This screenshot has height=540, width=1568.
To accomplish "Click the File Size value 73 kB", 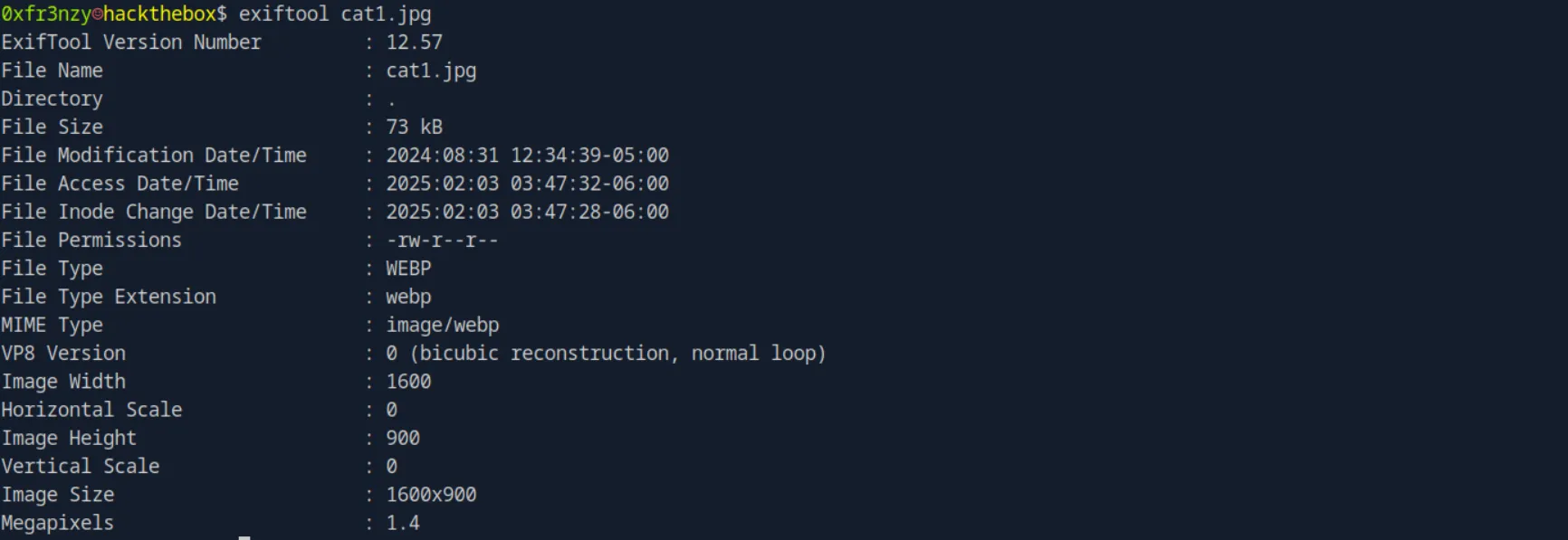I will [415, 127].
